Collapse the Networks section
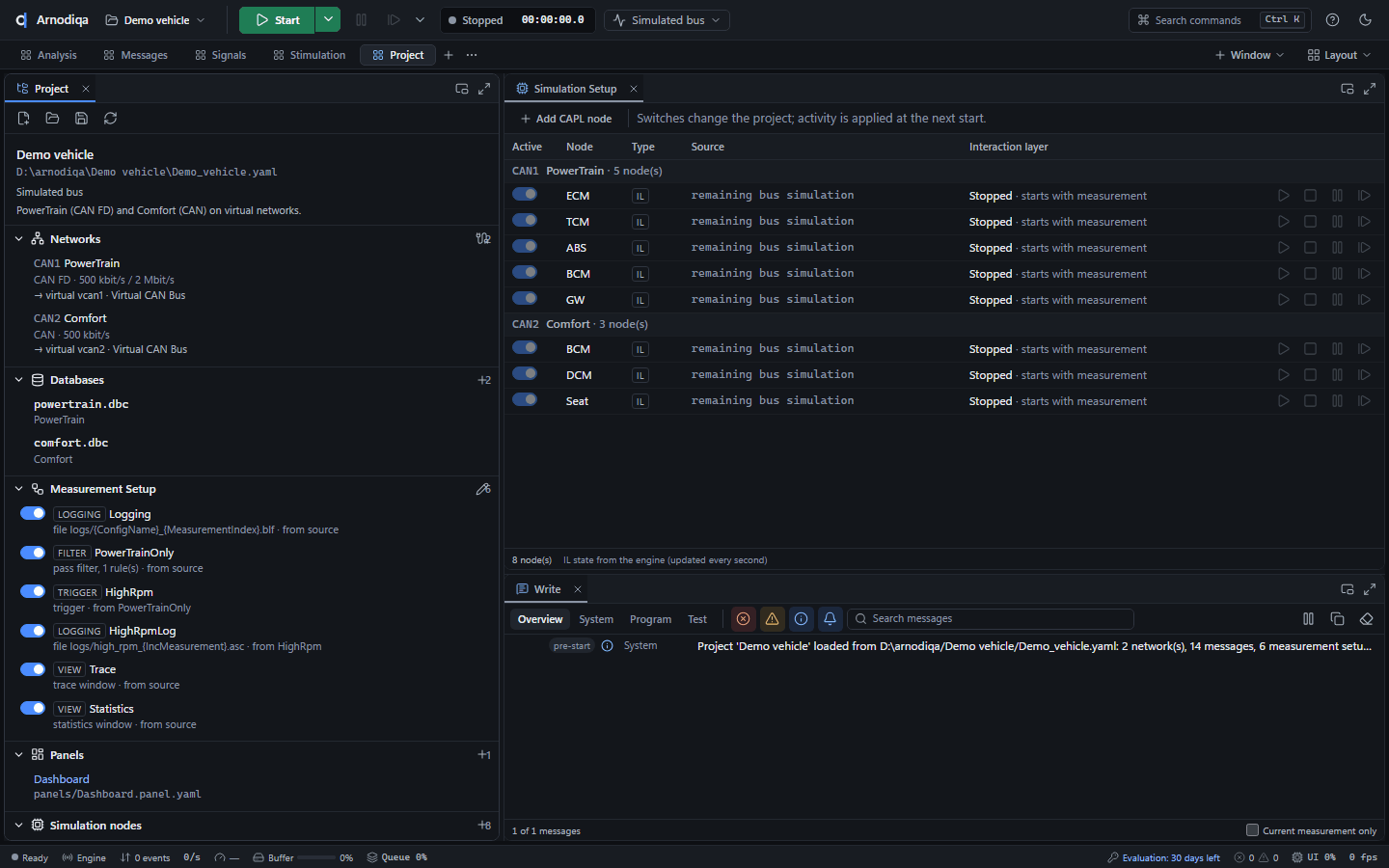Screen dimensions: 1389x868 coord(18,239)
